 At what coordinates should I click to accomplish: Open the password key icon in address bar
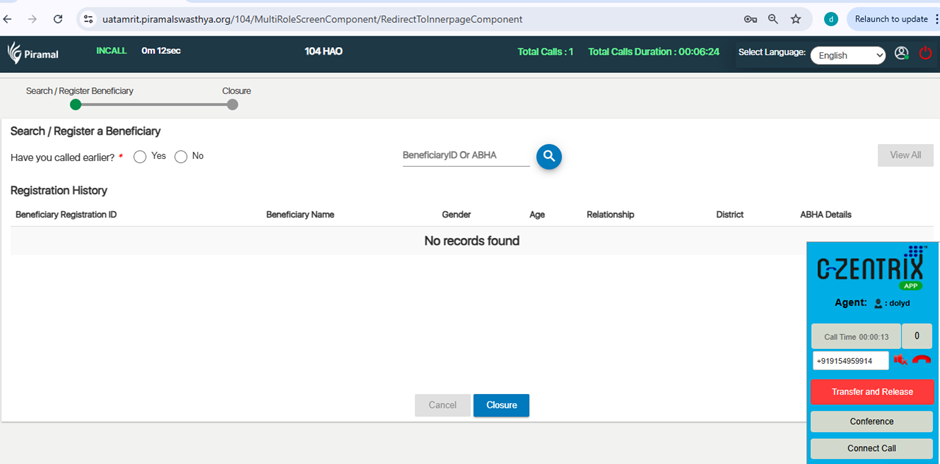click(x=750, y=19)
